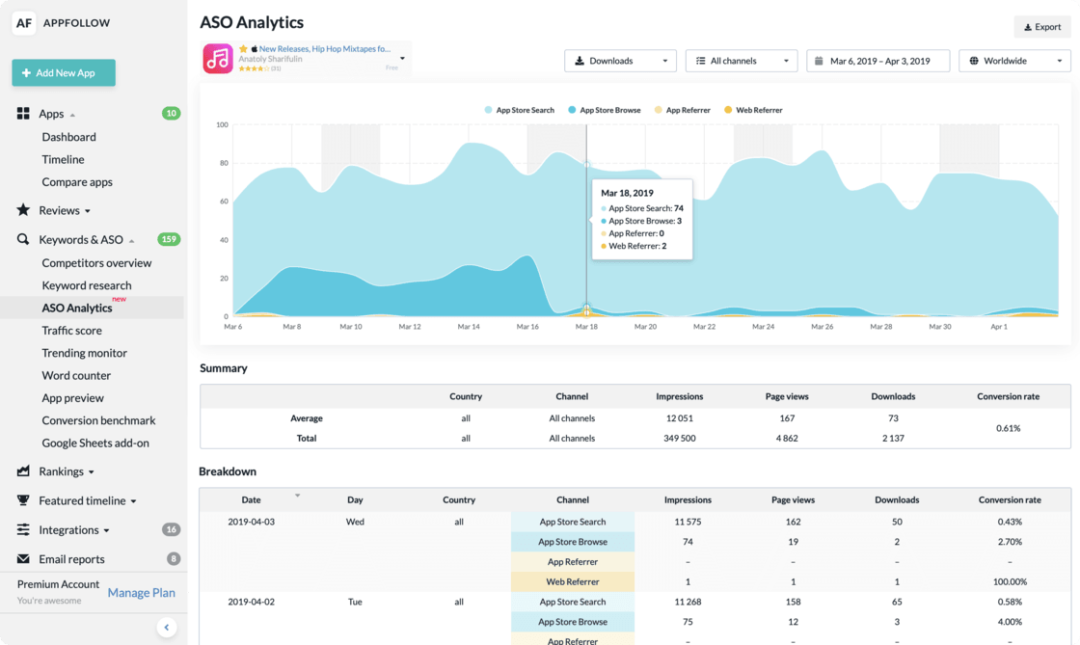Click the Rankings chart icon
Screen dimensions: 1080x645
(23, 471)
